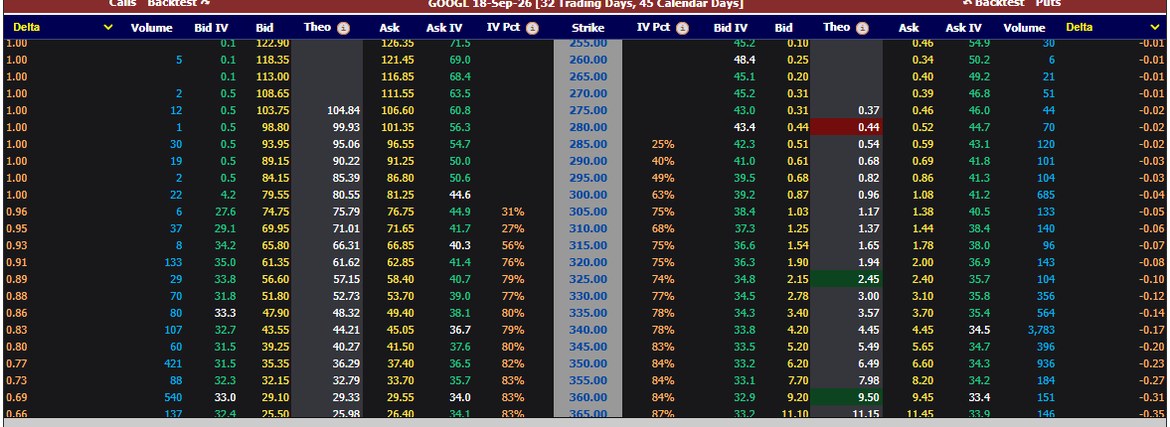Screen dimensions: 1170x427
Task: Click call bid 103.75
Action: (x=272, y=110)
